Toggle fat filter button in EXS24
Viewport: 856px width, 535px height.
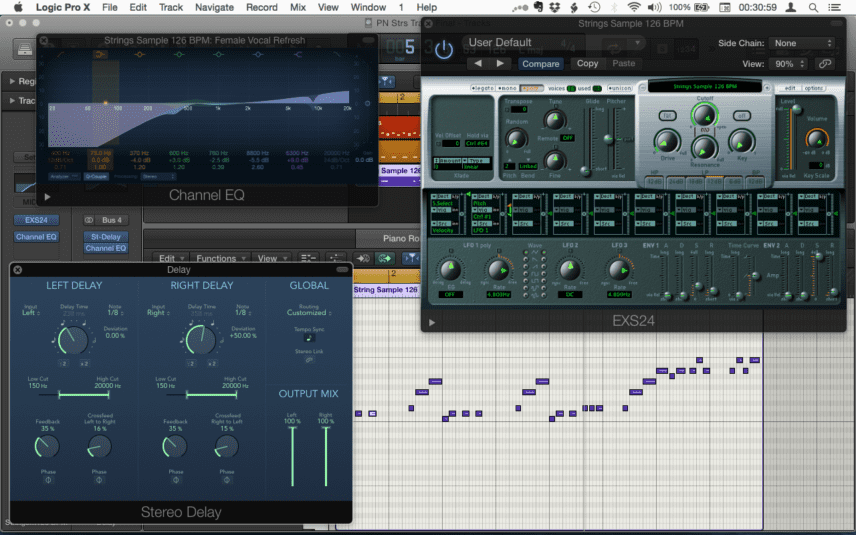coord(667,116)
